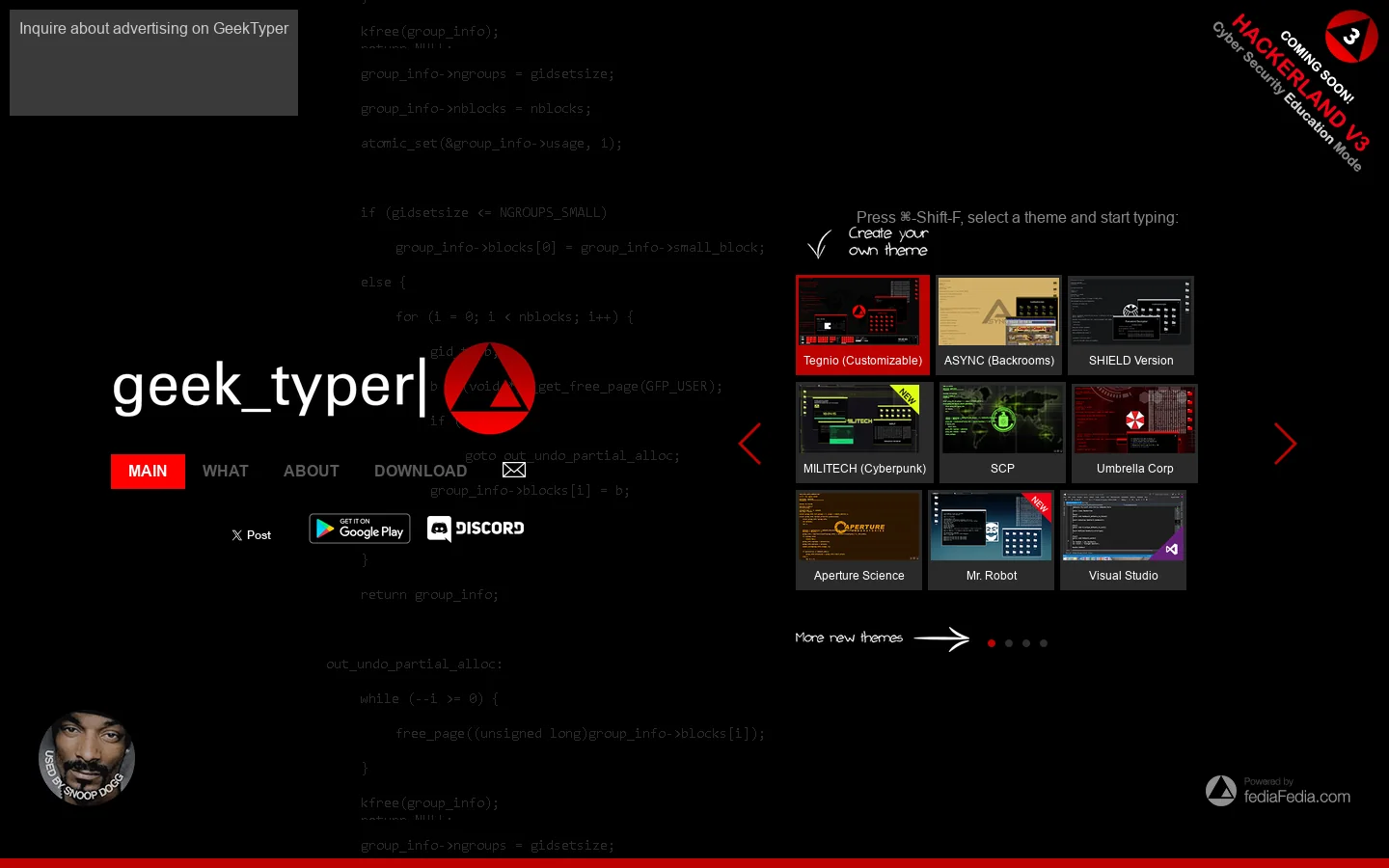This screenshot has height=868, width=1389.
Task: Click the envelope mail icon
Action: pos(514,470)
